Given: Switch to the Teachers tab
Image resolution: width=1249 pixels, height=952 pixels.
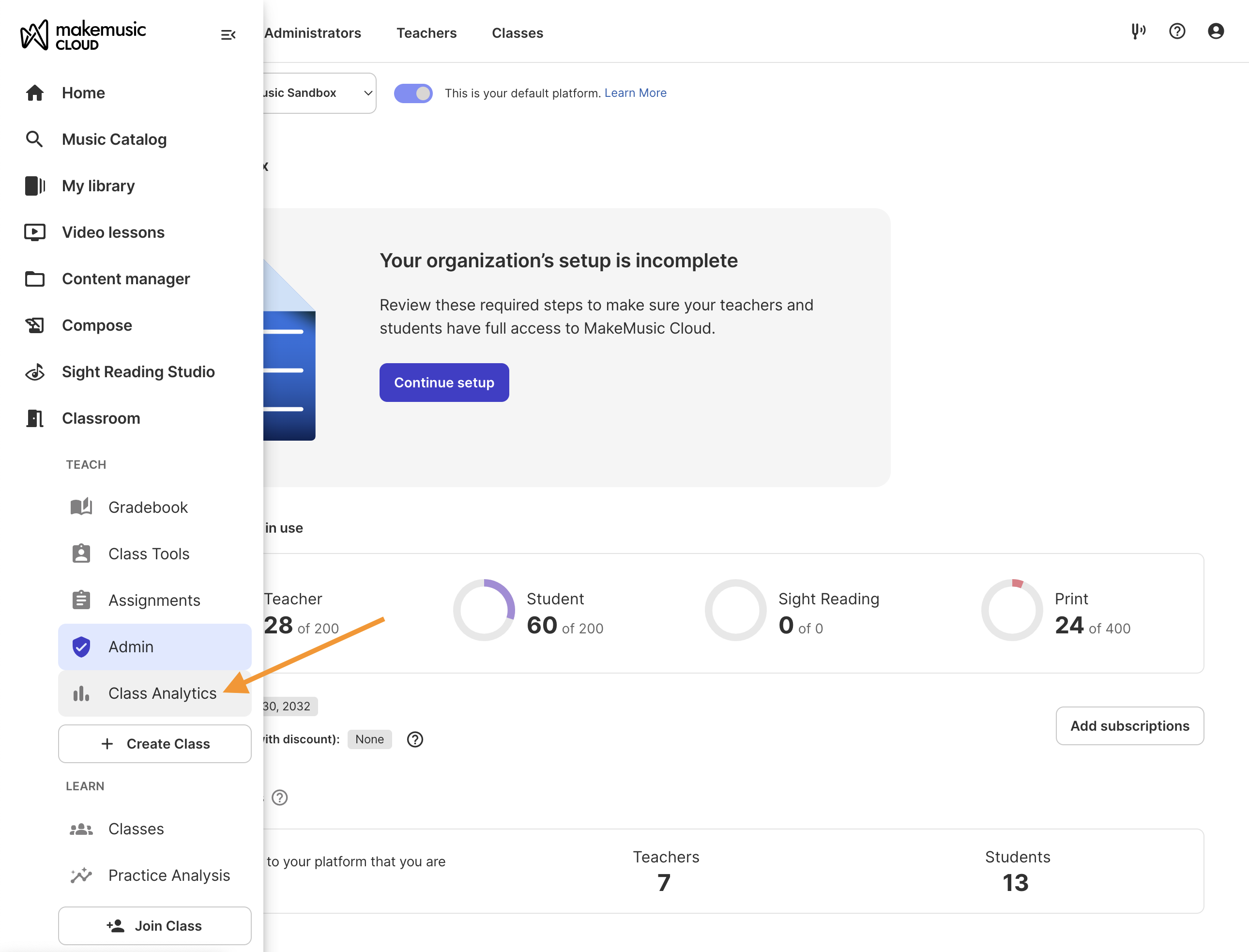Looking at the screenshot, I should (426, 33).
